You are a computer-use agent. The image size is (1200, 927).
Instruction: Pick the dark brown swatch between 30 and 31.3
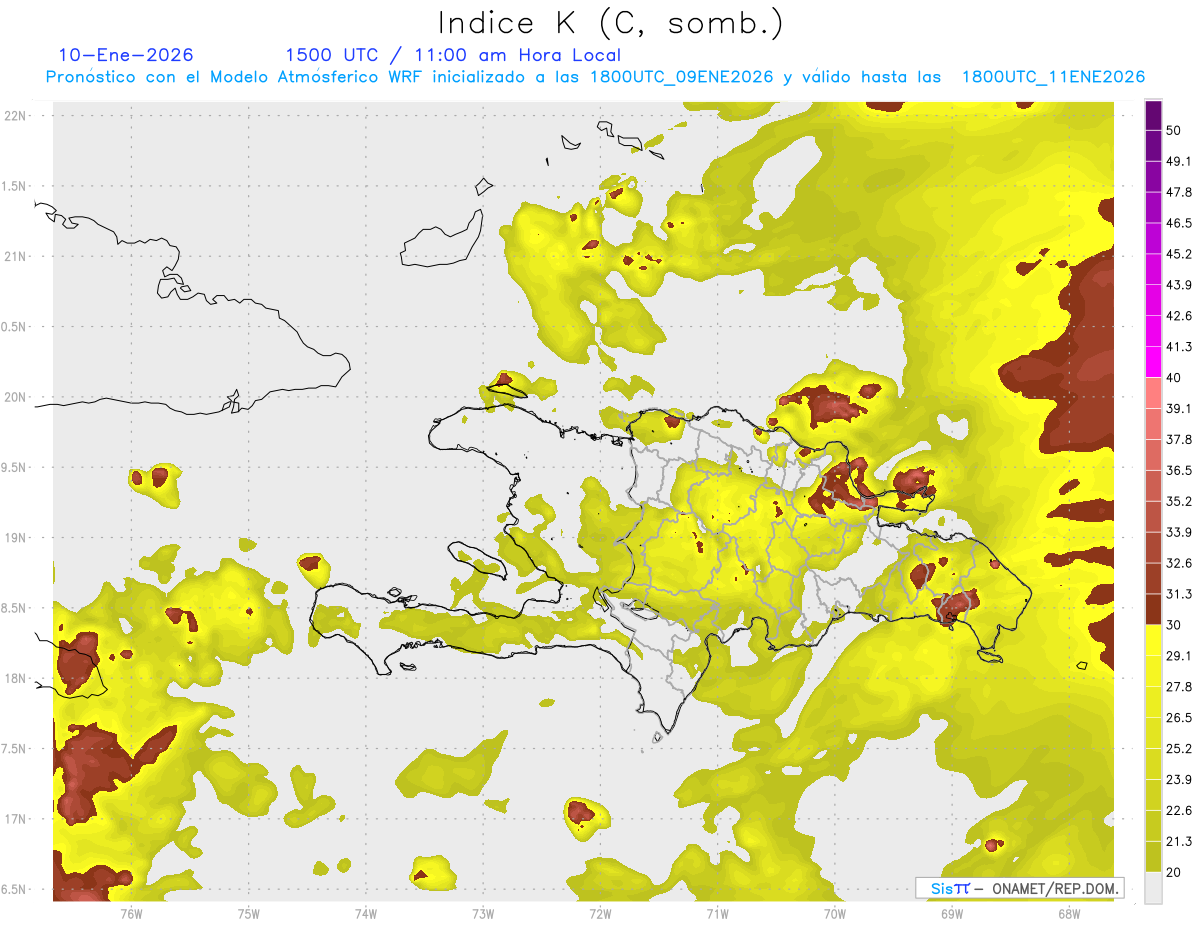pyautogui.click(x=1153, y=609)
